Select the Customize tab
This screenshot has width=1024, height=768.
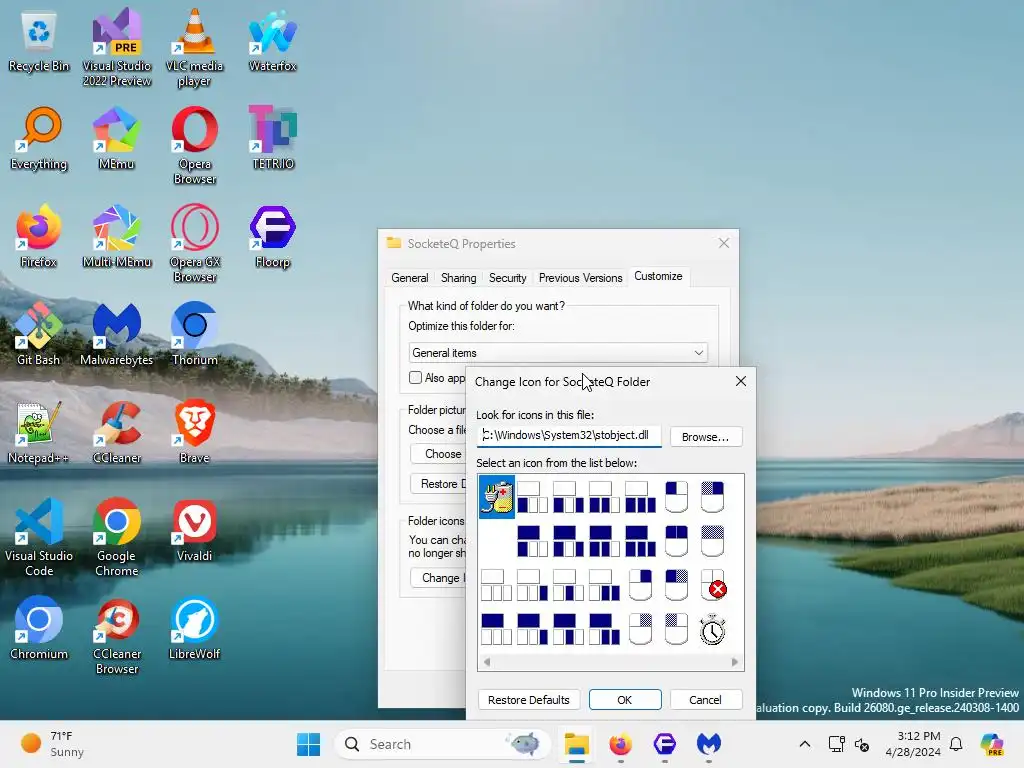[658, 276]
